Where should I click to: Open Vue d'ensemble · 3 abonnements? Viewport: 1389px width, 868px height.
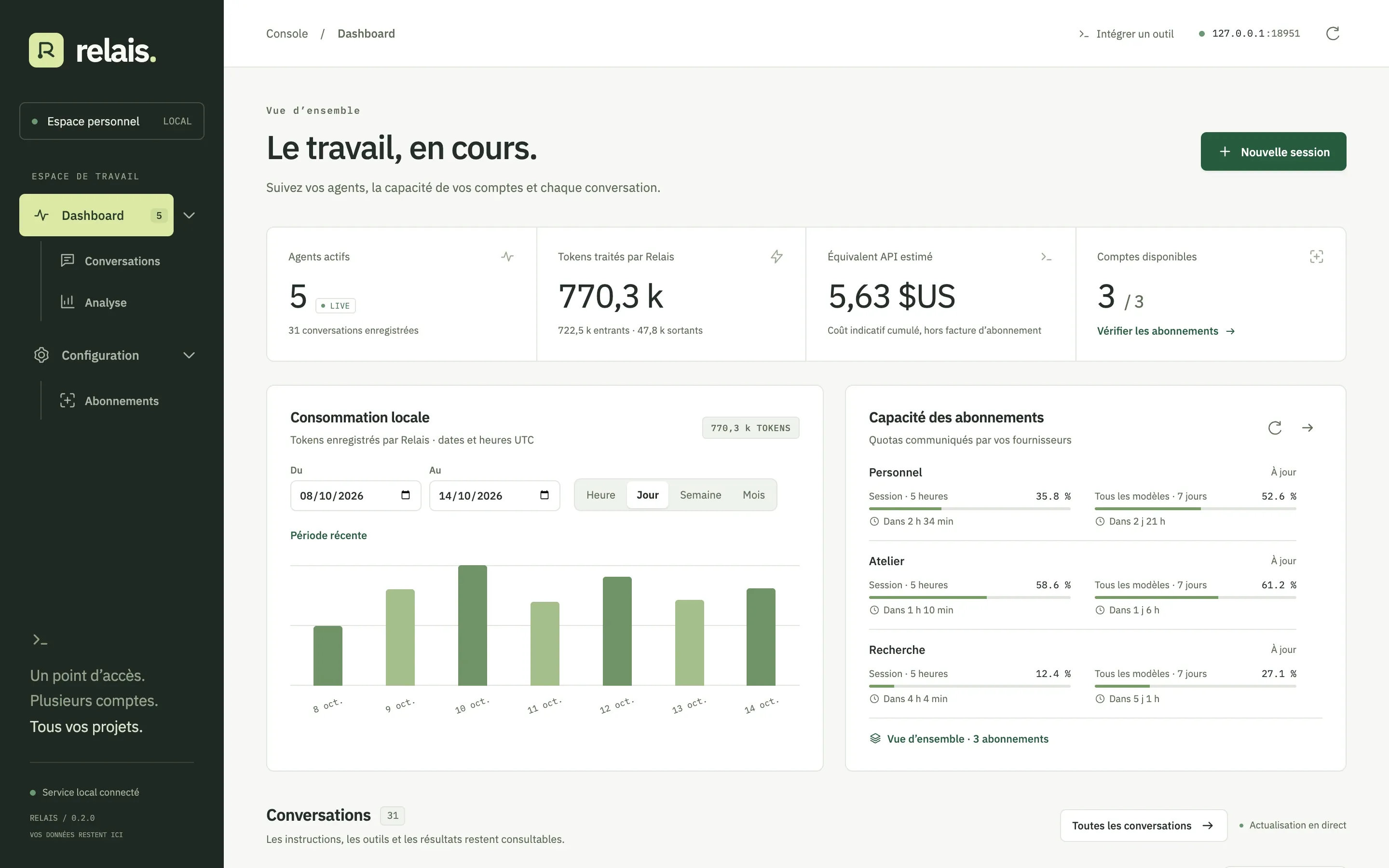point(958,739)
